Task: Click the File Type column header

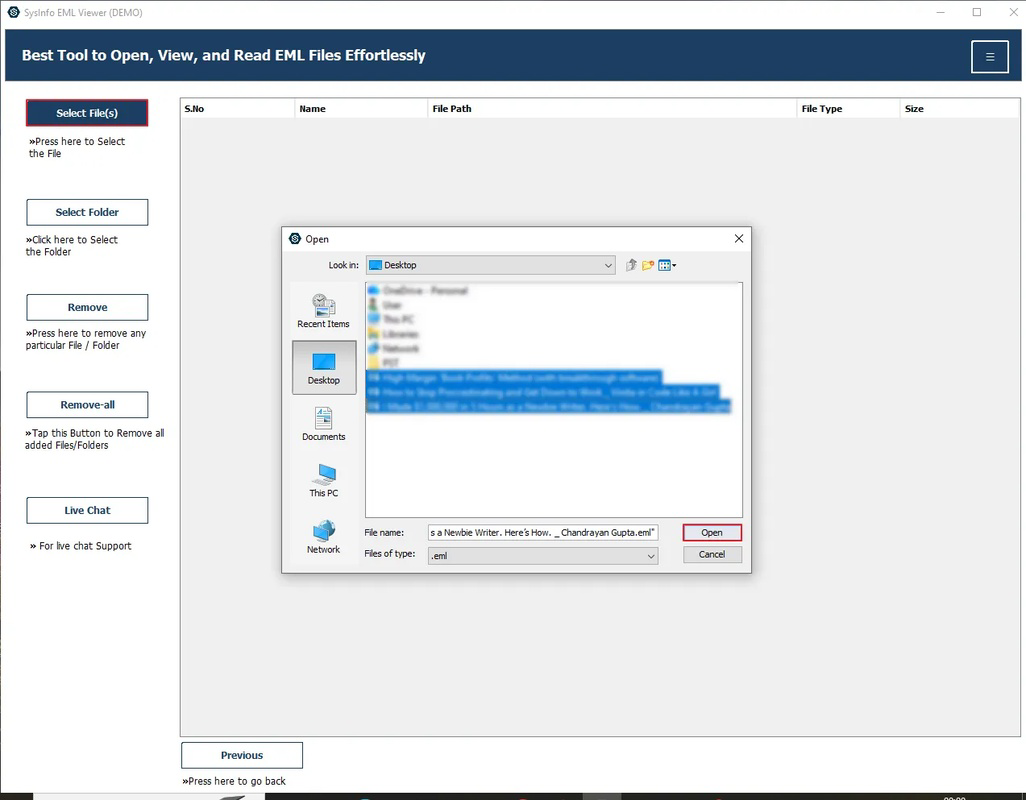Action: click(846, 108)
